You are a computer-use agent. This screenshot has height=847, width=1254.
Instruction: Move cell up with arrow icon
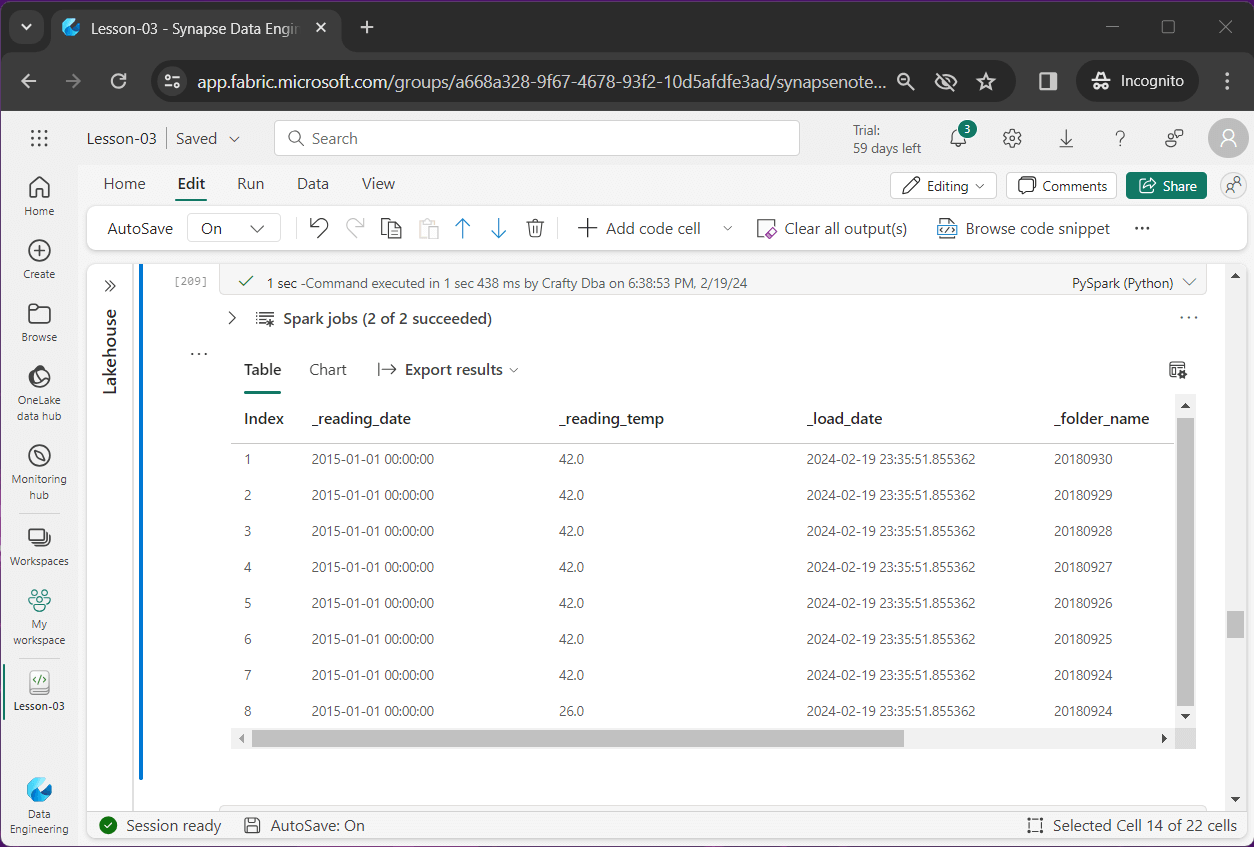coord(462,228)
